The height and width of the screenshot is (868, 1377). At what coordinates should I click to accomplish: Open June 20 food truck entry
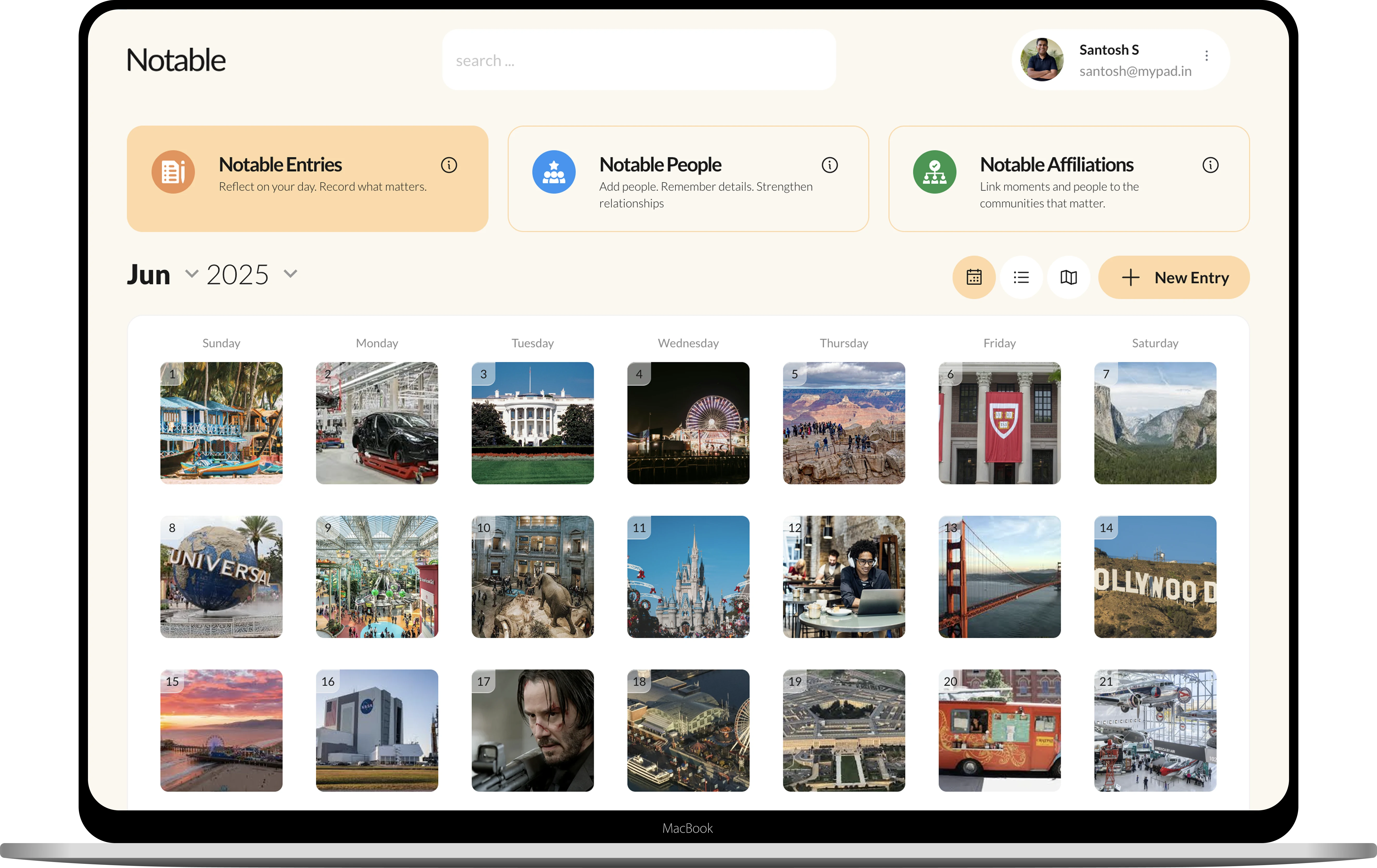click(999, 730)
